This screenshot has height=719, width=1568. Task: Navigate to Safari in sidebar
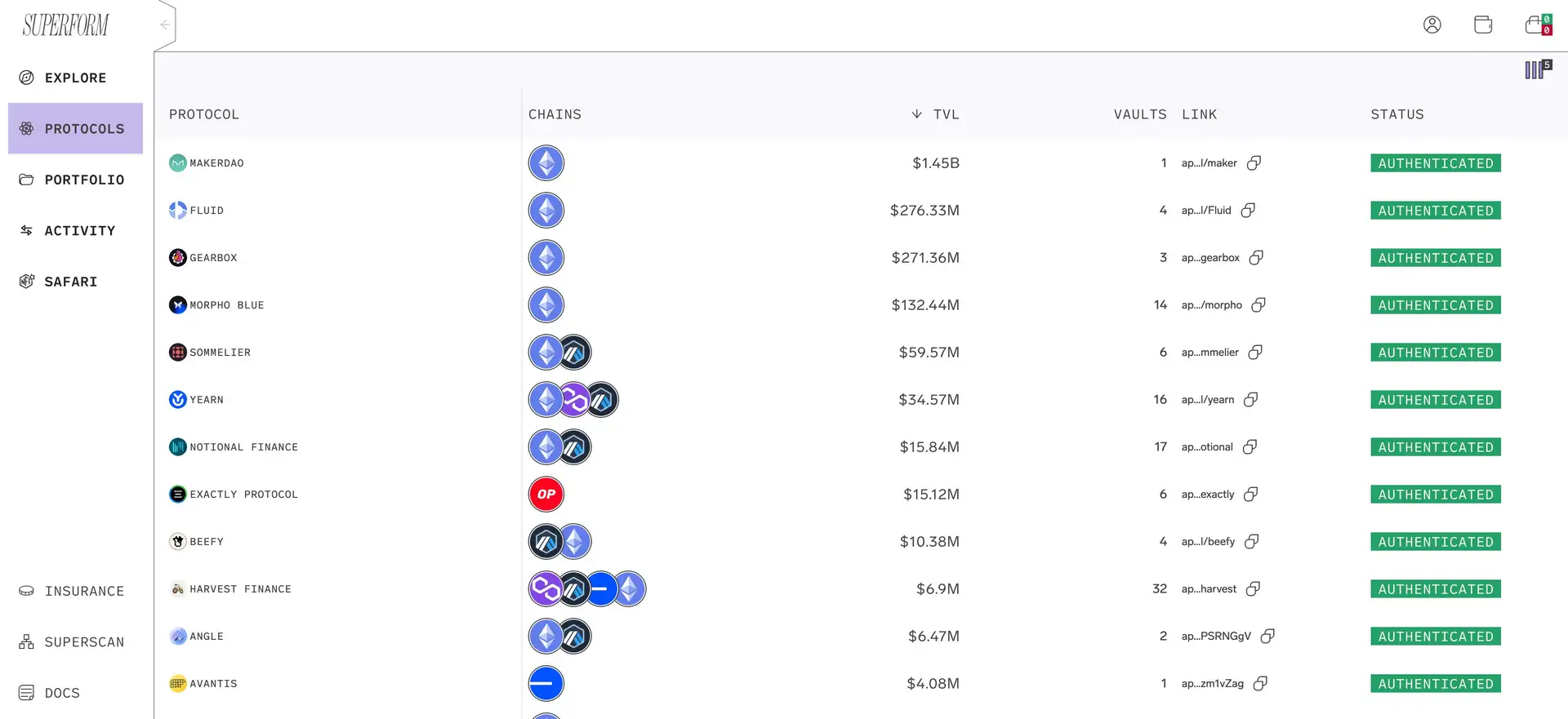click(x=70, y=282)
